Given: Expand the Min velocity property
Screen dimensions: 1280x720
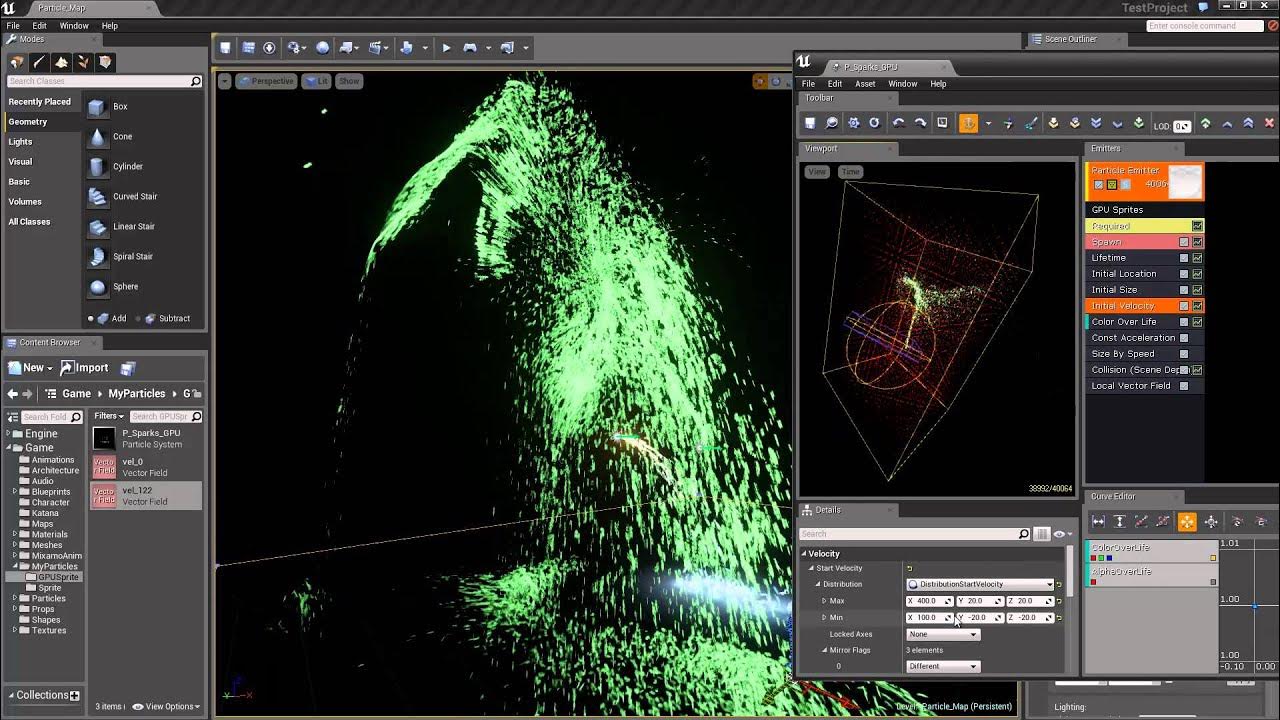Looking at the screenshot, I should 824,617.
